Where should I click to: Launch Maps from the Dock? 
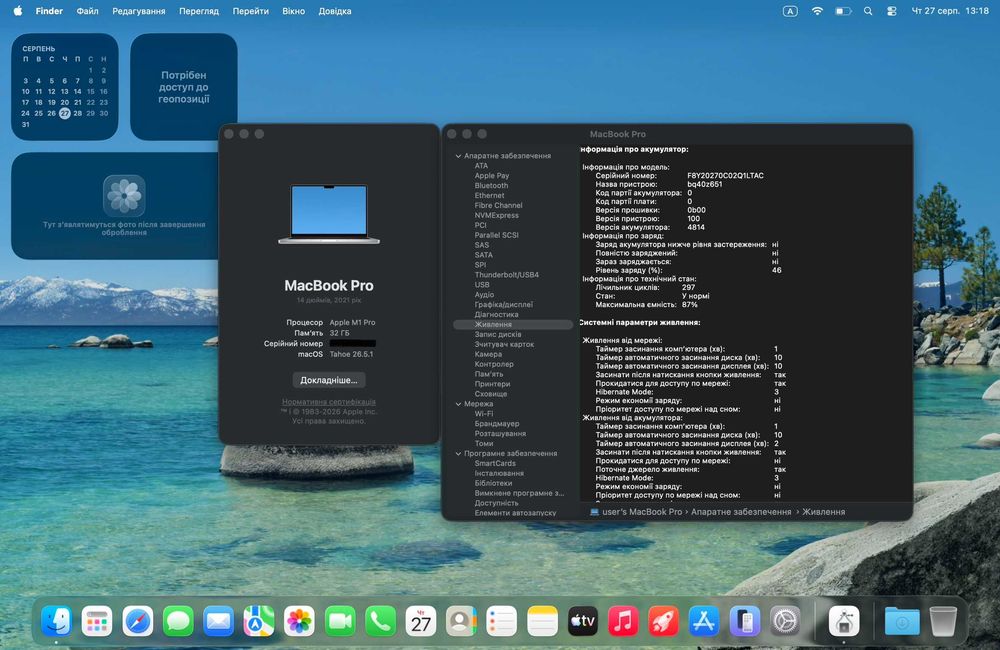259,621
